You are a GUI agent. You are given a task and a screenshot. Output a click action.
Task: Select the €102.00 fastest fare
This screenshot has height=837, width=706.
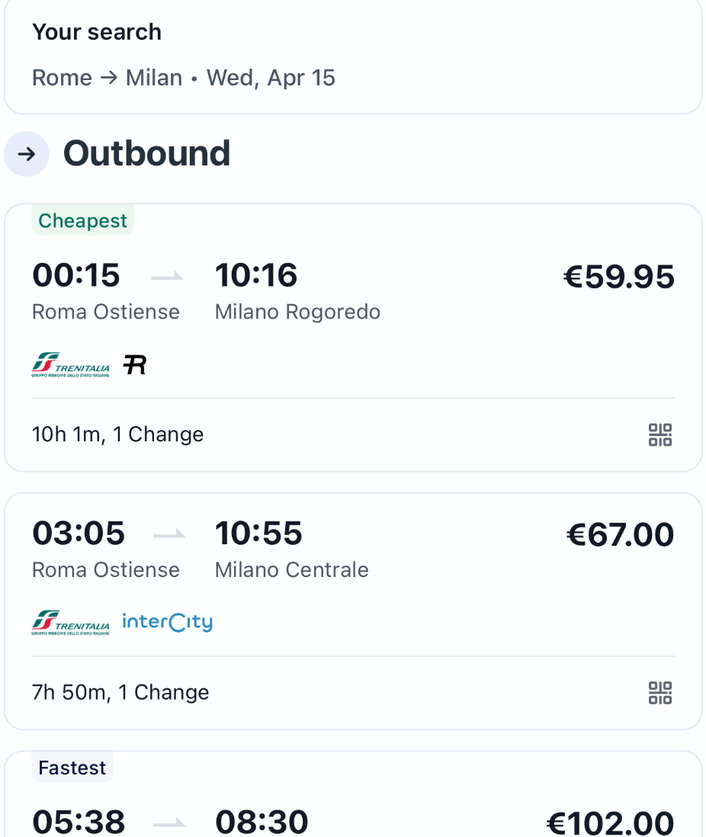coord(610,823)
